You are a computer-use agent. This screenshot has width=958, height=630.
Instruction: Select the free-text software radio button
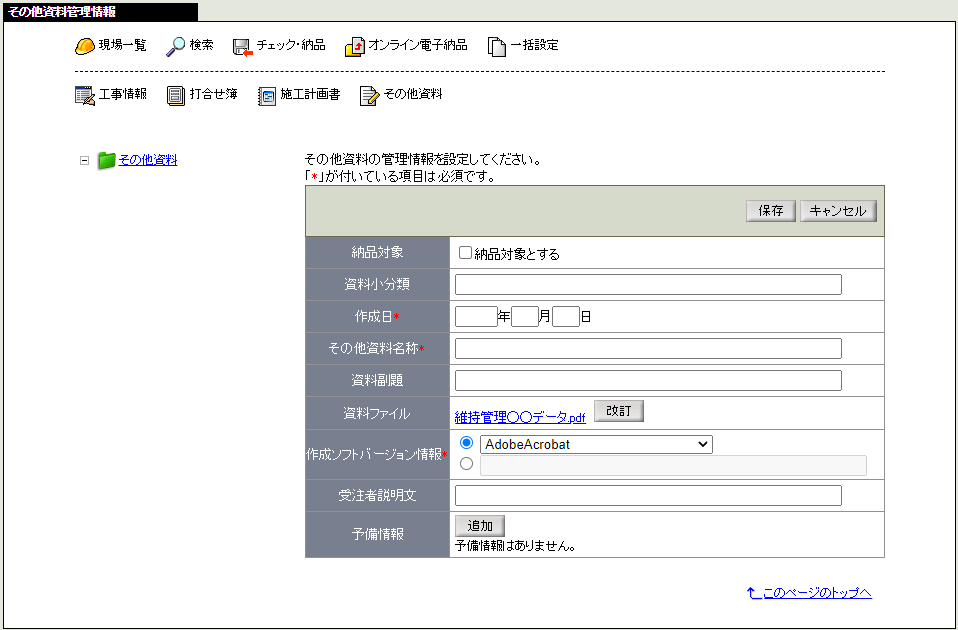click(x=467, y=464)
